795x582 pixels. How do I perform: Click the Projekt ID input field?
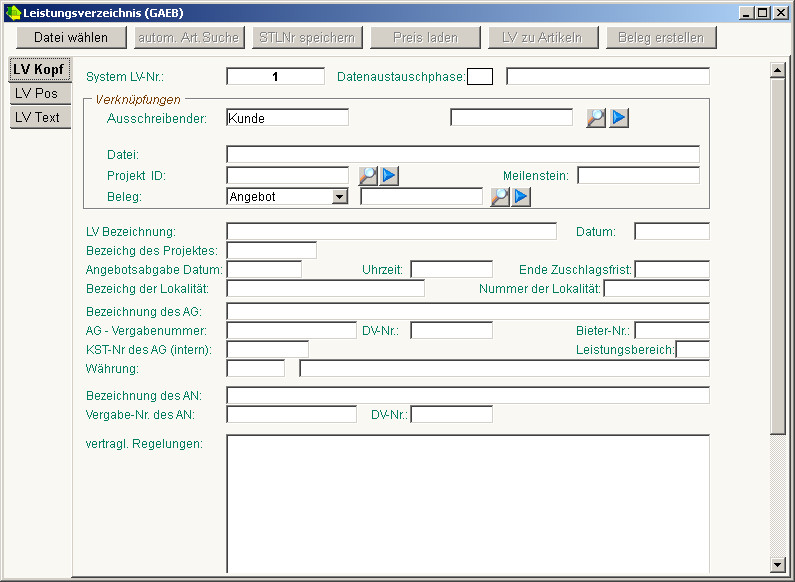[x=287, y=175]
